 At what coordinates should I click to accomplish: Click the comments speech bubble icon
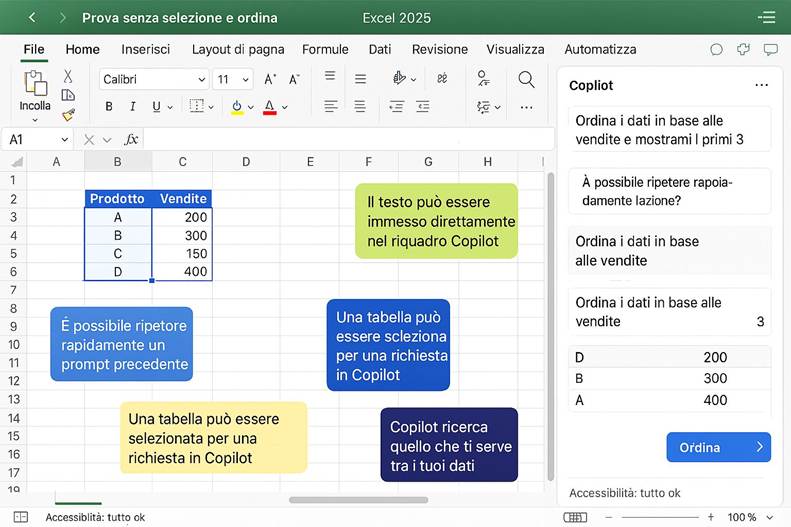[x=770, y=49]
